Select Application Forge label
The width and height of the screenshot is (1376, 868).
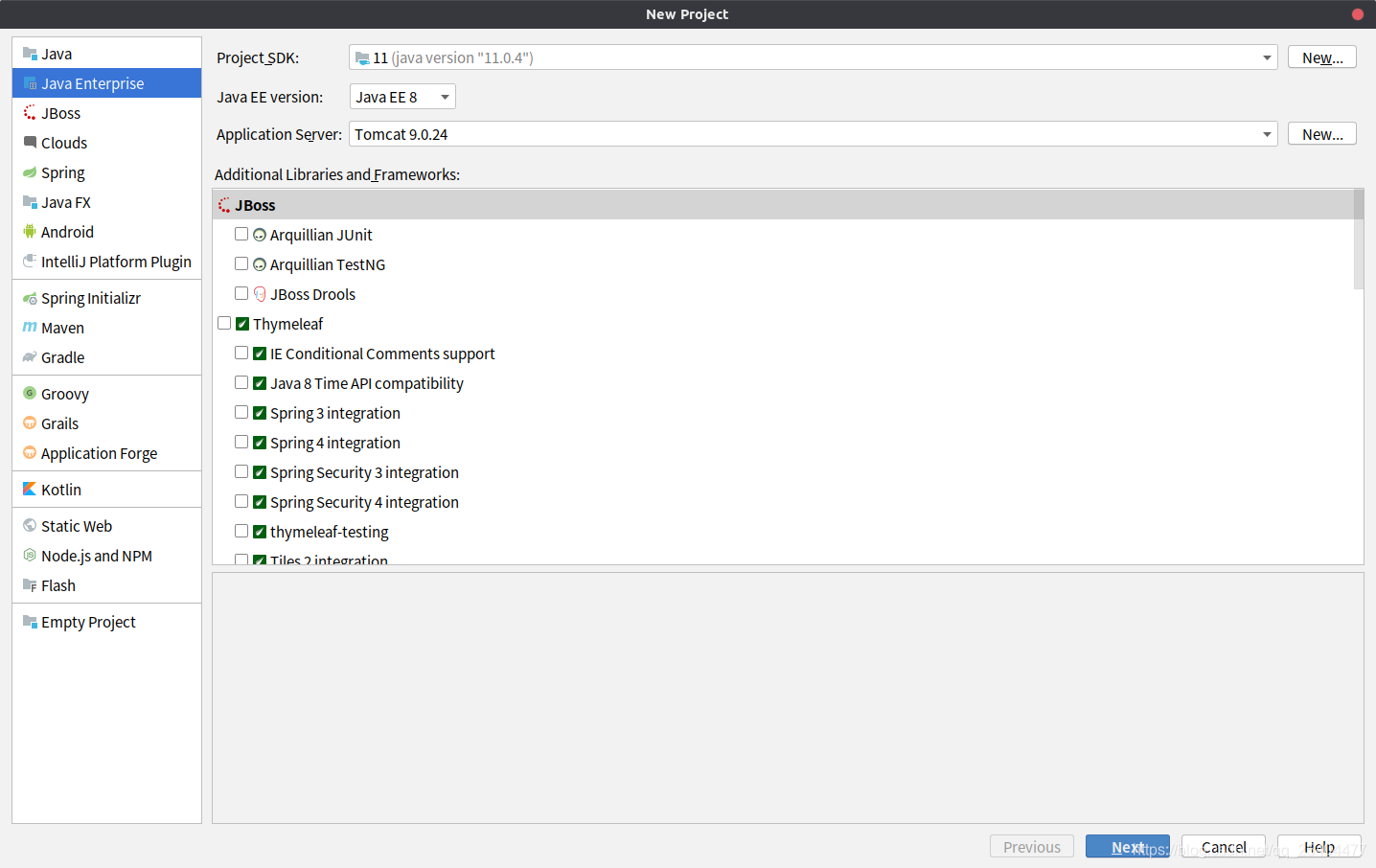(99, 453)
